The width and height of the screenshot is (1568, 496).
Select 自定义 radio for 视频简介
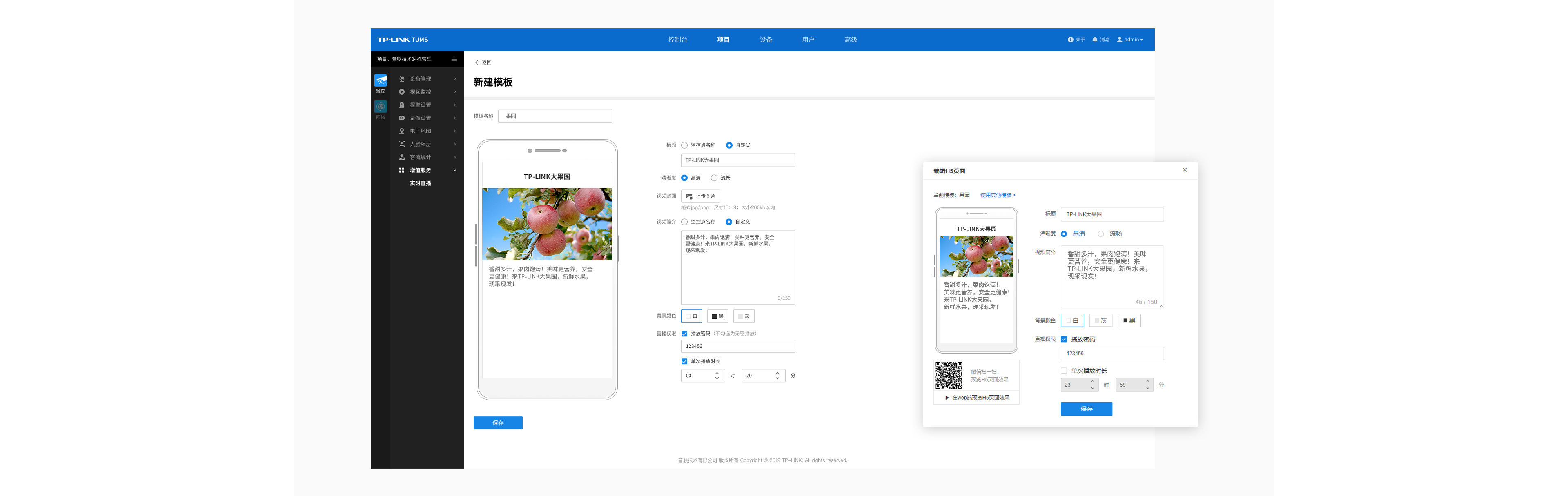[728, 222]
